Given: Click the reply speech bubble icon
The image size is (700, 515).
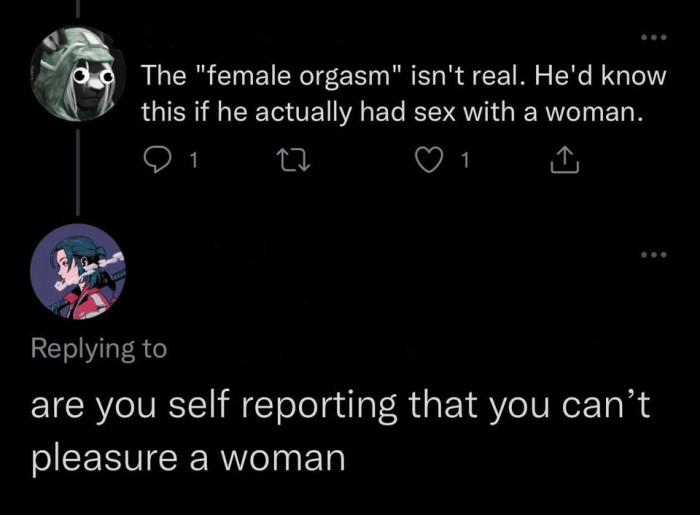Looking at the screenshot, I should point(159,157).
